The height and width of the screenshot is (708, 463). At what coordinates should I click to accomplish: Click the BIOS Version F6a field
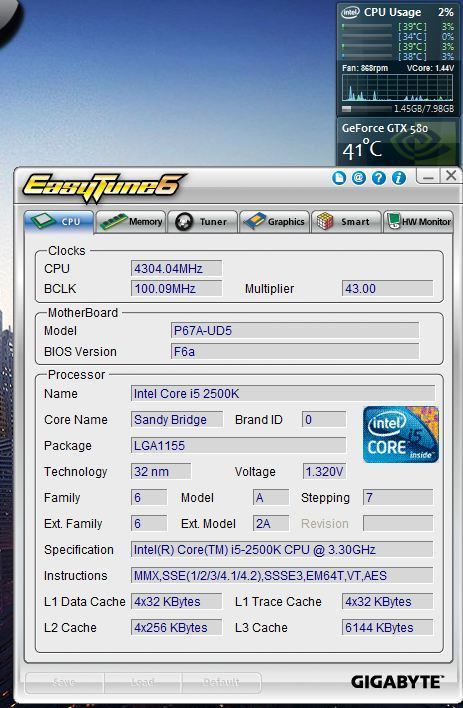295,351
